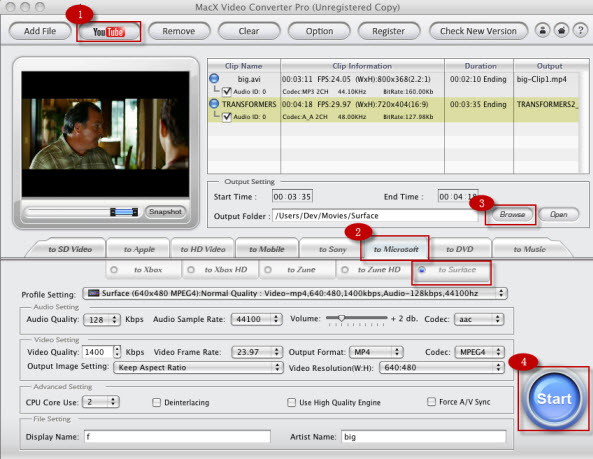This screenshot has height=459, width=593.
Task: Open the Audio Quality 128 dropdown
Action: [x=102, y=320]
